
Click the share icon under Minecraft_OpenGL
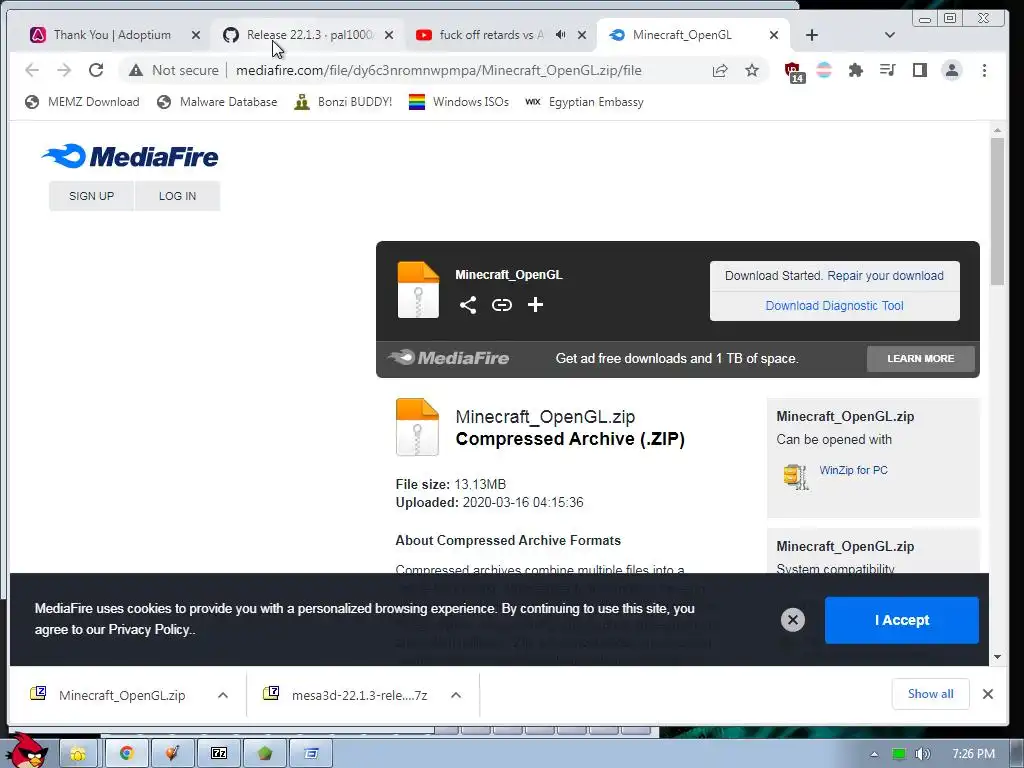tap(468, 305)
